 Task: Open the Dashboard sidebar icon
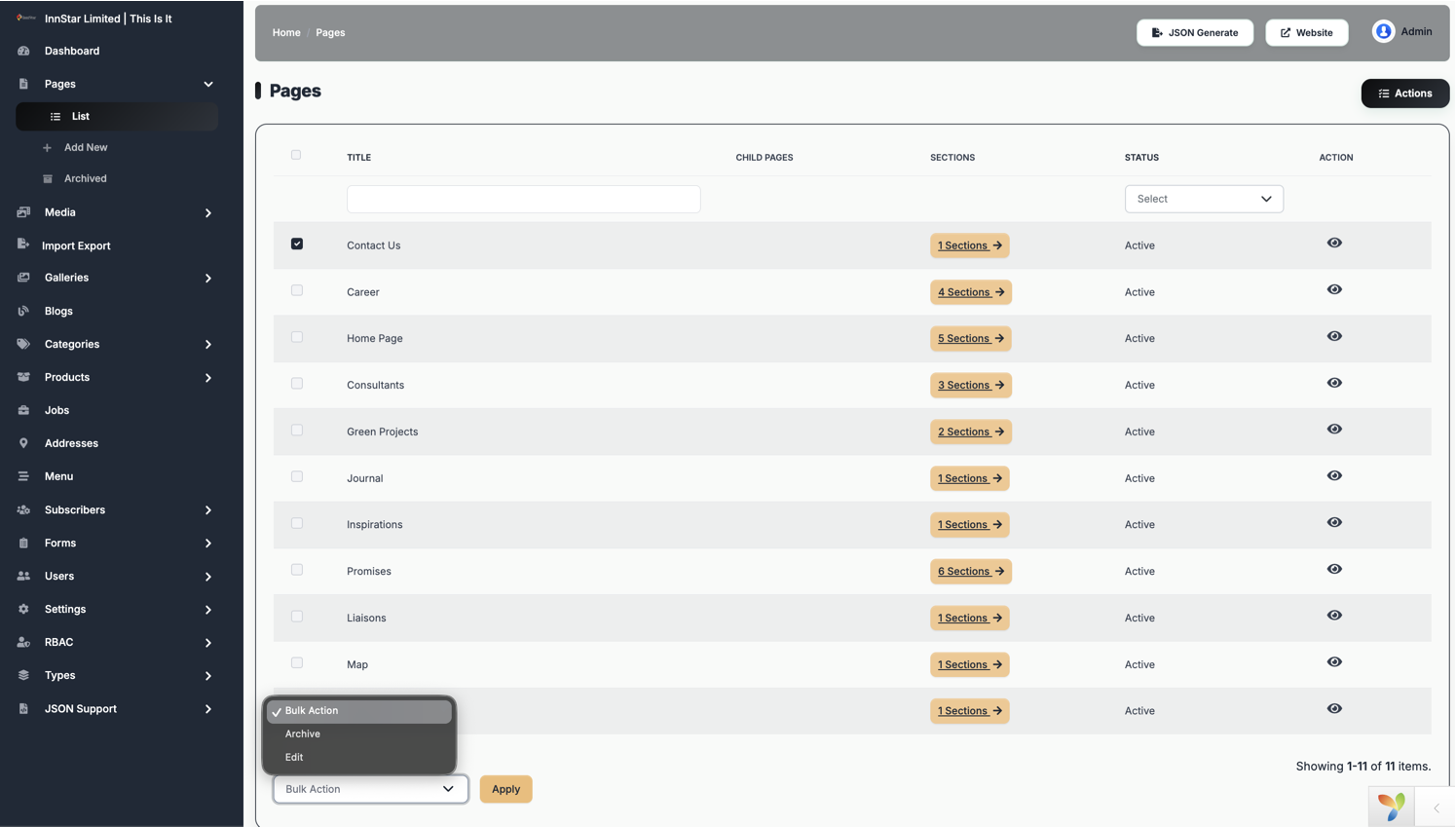coord(23,51)
